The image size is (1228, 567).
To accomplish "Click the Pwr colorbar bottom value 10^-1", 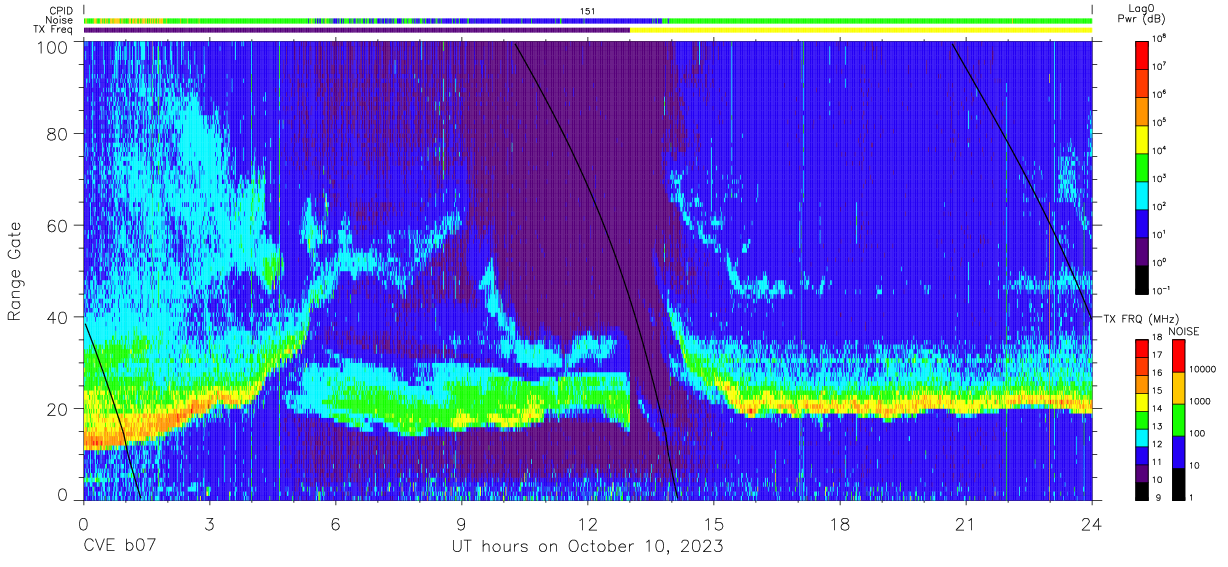I will coord(1161,290).
